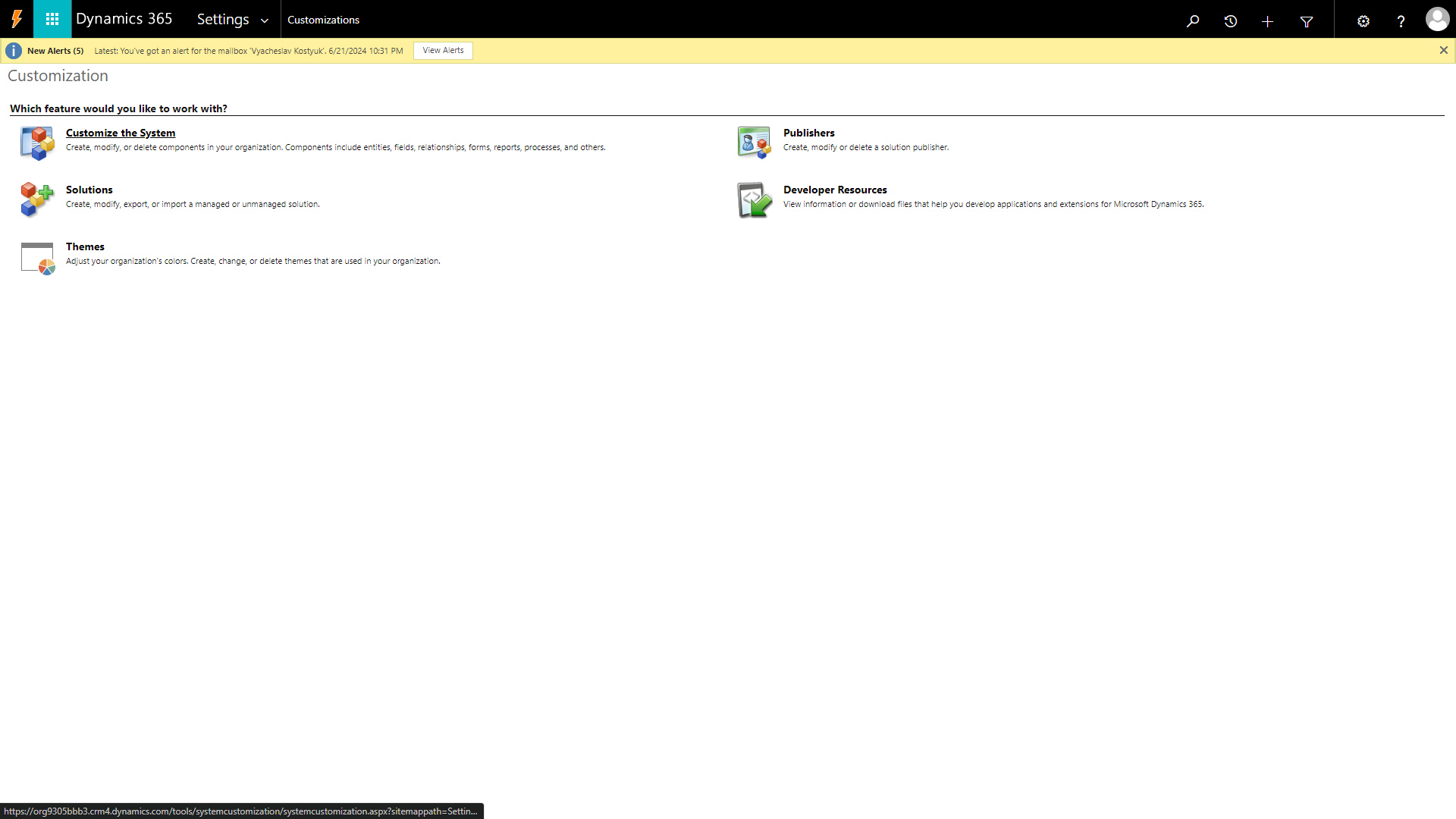The height and width of the screenshot is (819, 1456).
Task: Open the settings gear icon
Action: point(1363,21)
